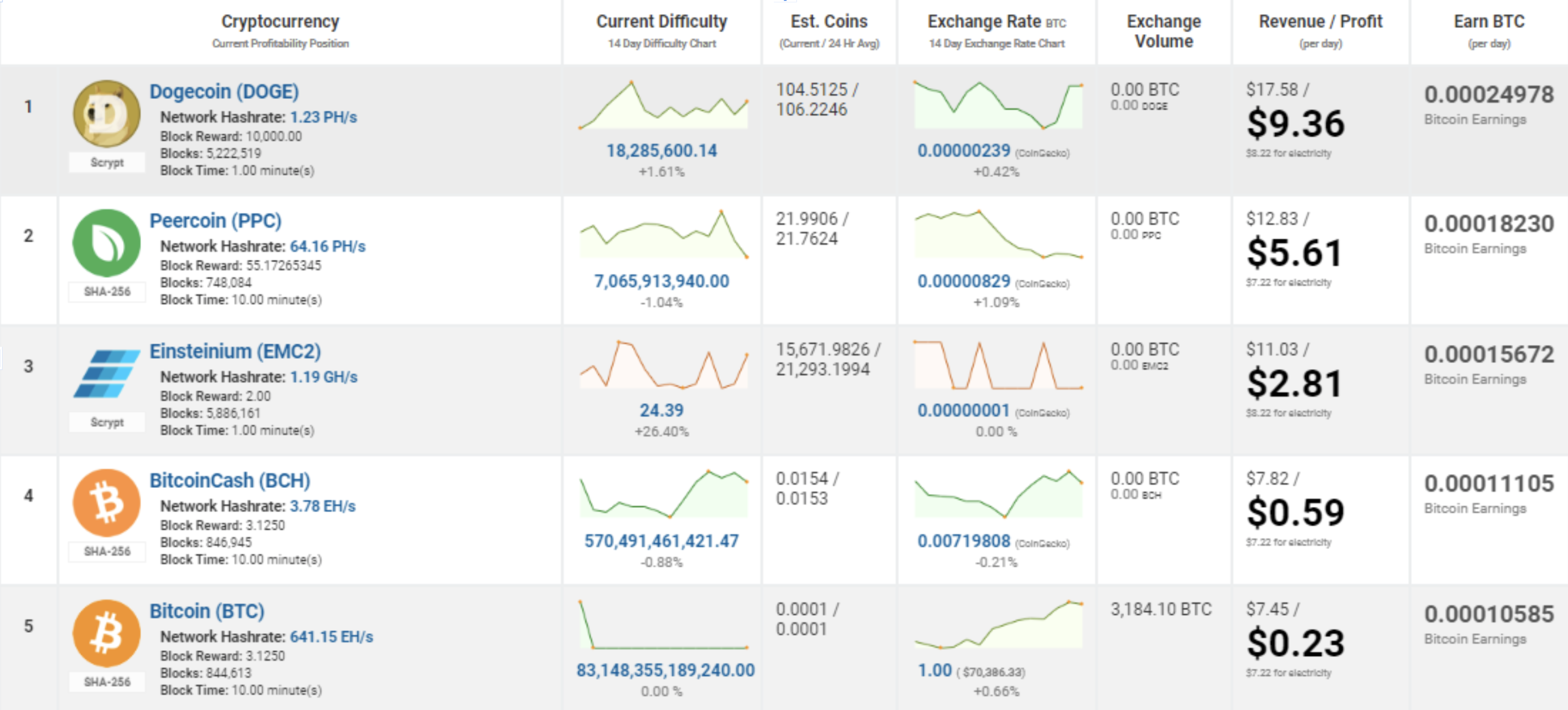Click the Exchange Rate BTC column header
Screen dimensions: 1568x710
pos(997,21)
